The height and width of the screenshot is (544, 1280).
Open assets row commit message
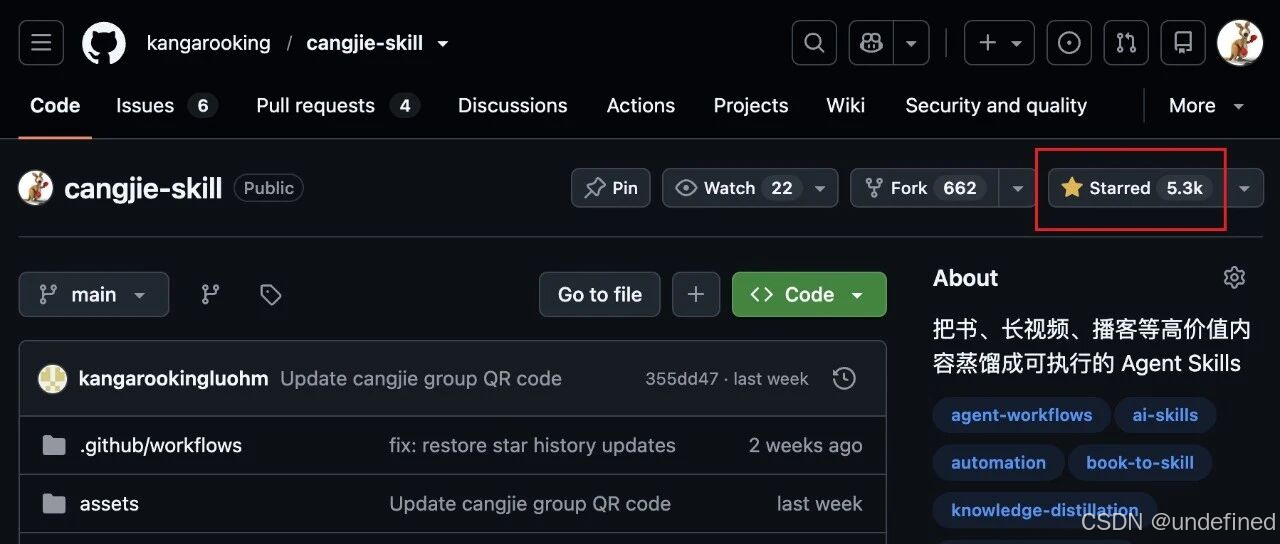tap(530, 504)
